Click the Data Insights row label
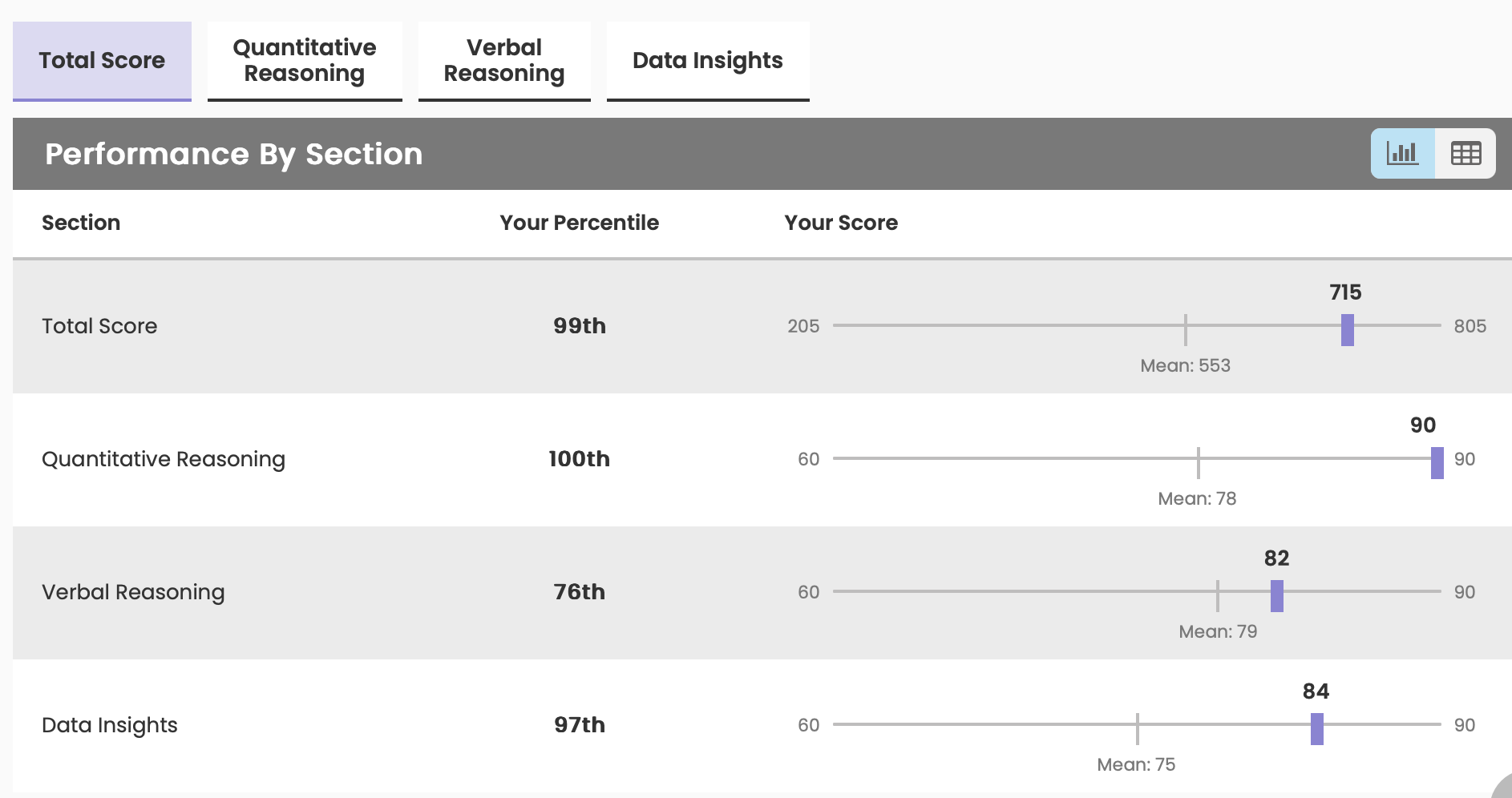Viewport: 1512px width, 798px height. pos(109,725)
